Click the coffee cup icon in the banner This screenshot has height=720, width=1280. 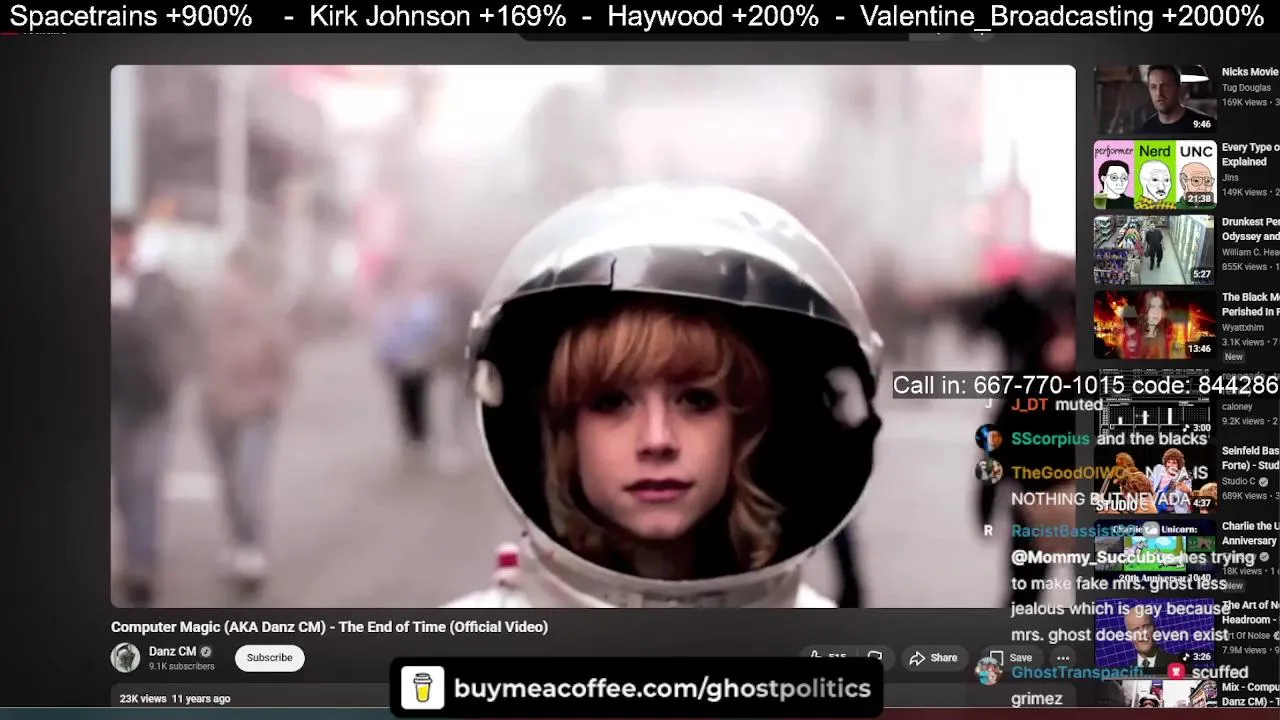click(x=422, y=688)
